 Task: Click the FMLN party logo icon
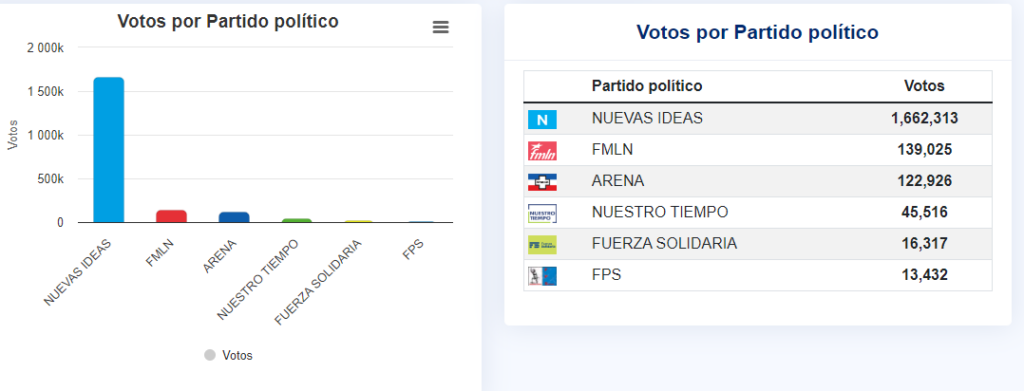coord(542,150)
